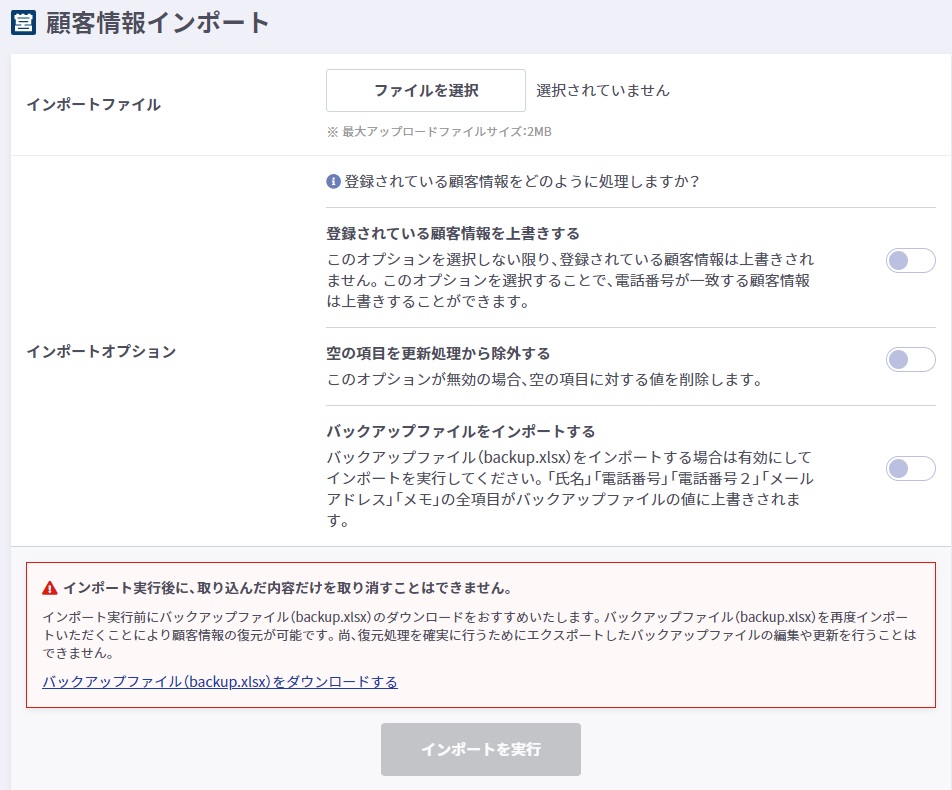The height and width of the screenshot is (790, 952).
Task: Turn on the バックアップファイルをインポートする switch
Action: pos(910,468)
